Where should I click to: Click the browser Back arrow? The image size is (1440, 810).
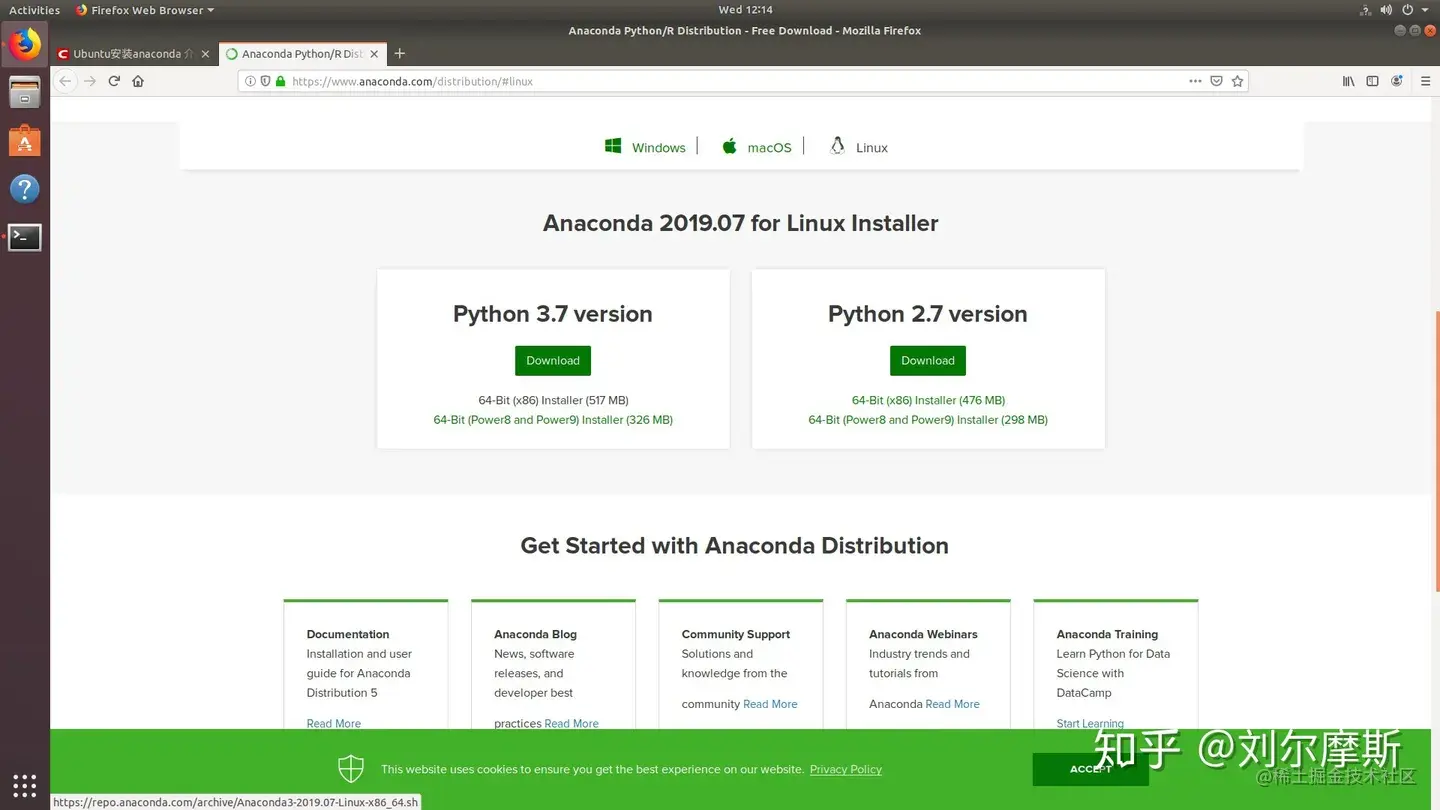pos(65,81)
